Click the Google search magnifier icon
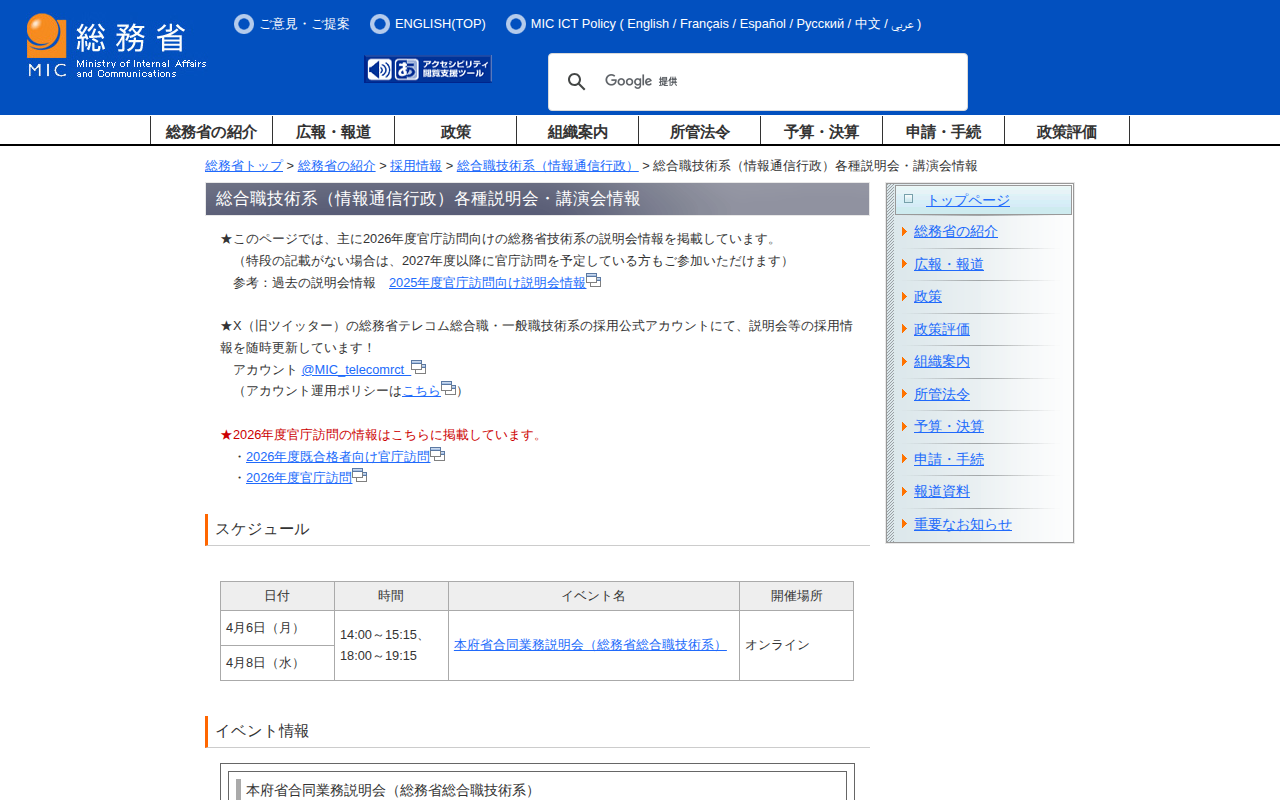 pos(577,82)
